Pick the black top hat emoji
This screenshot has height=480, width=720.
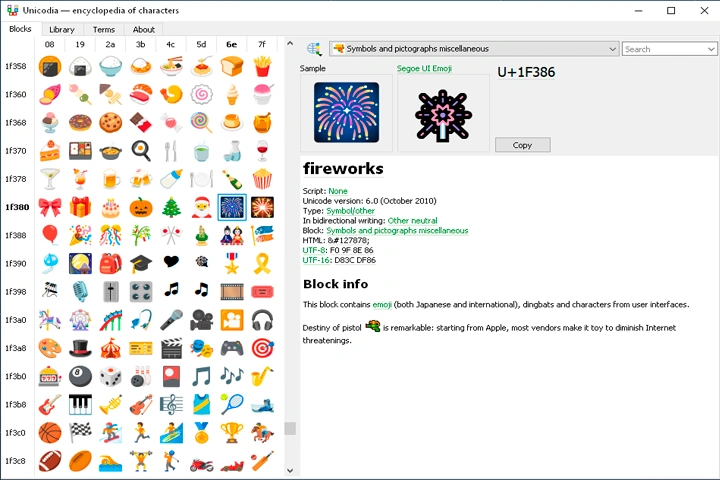pos(80,348)
